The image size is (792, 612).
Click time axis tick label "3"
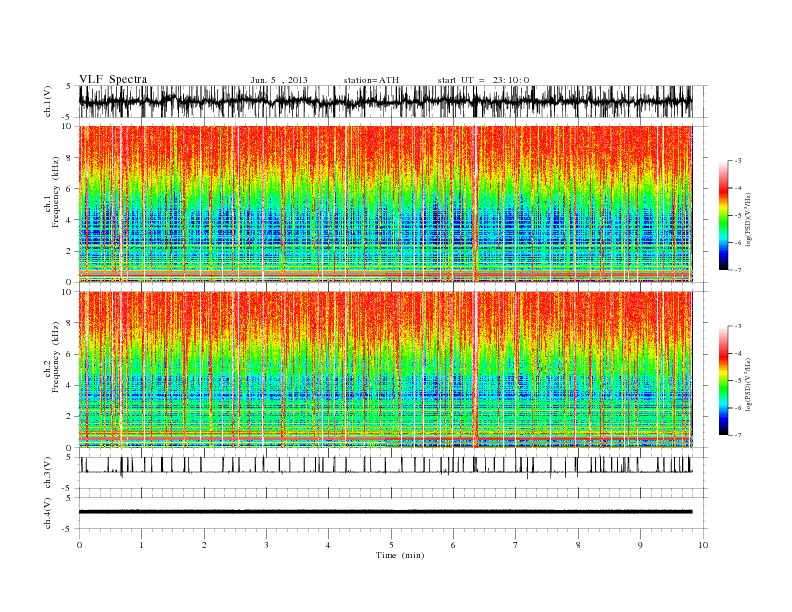pyautogui.click(x=266, y=545)
